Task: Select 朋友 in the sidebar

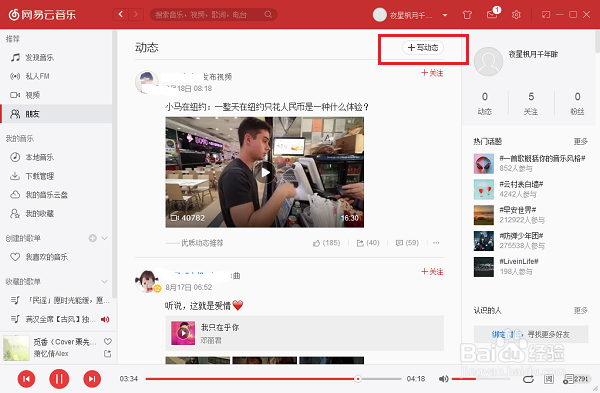Action: click(56, 114)
